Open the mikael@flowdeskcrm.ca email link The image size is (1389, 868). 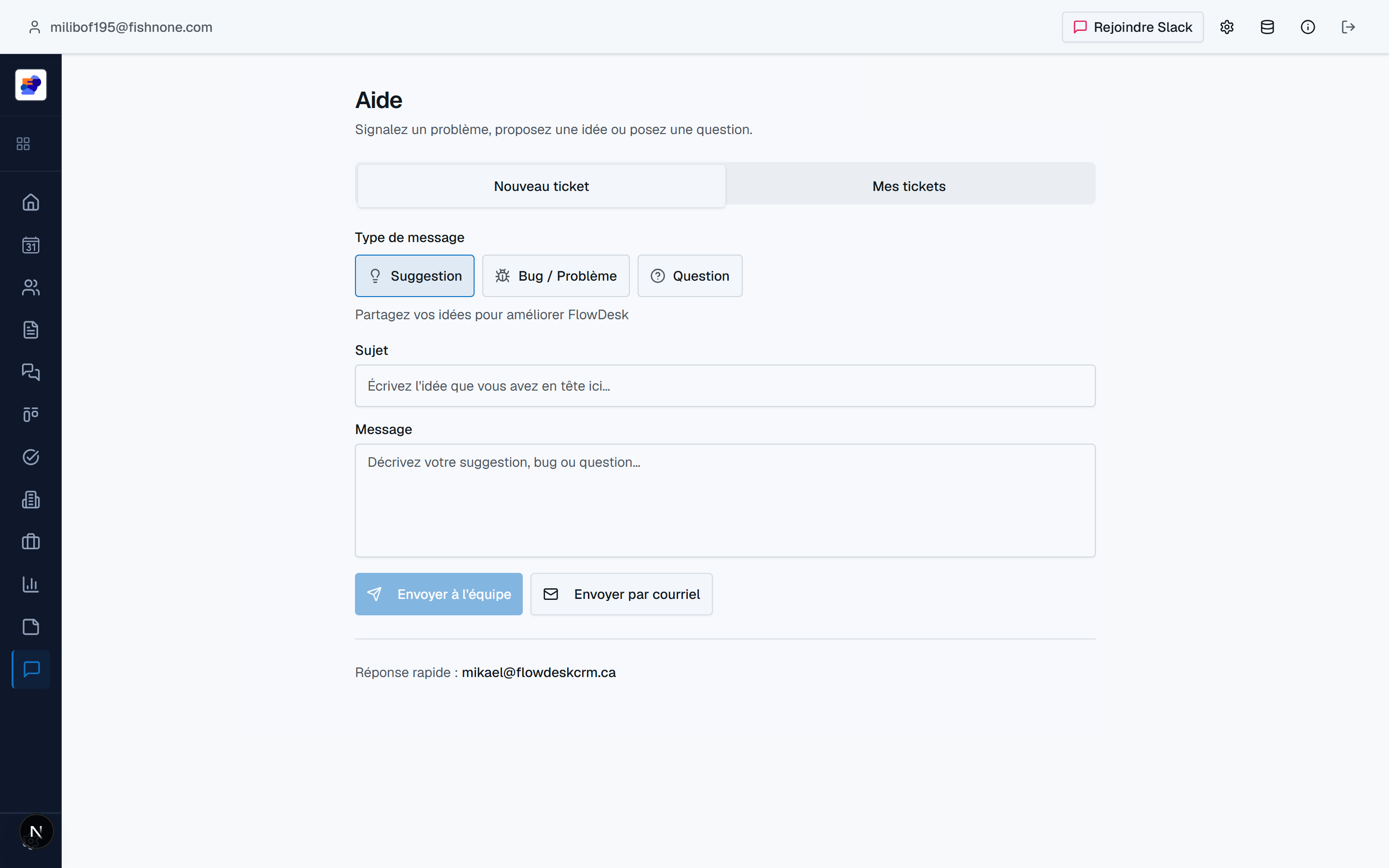(x=538, y=672)
